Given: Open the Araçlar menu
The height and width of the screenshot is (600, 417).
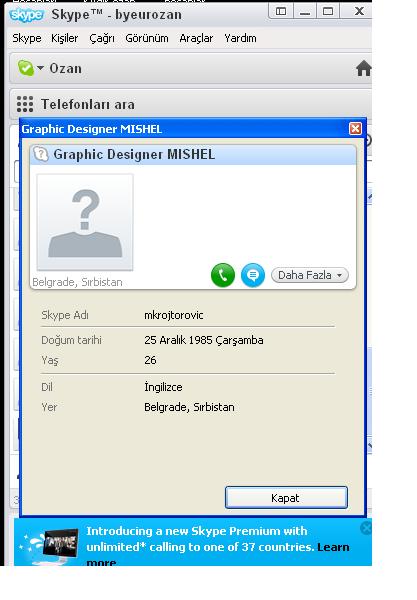Looking at the screenshot, I should coord(196,39).
